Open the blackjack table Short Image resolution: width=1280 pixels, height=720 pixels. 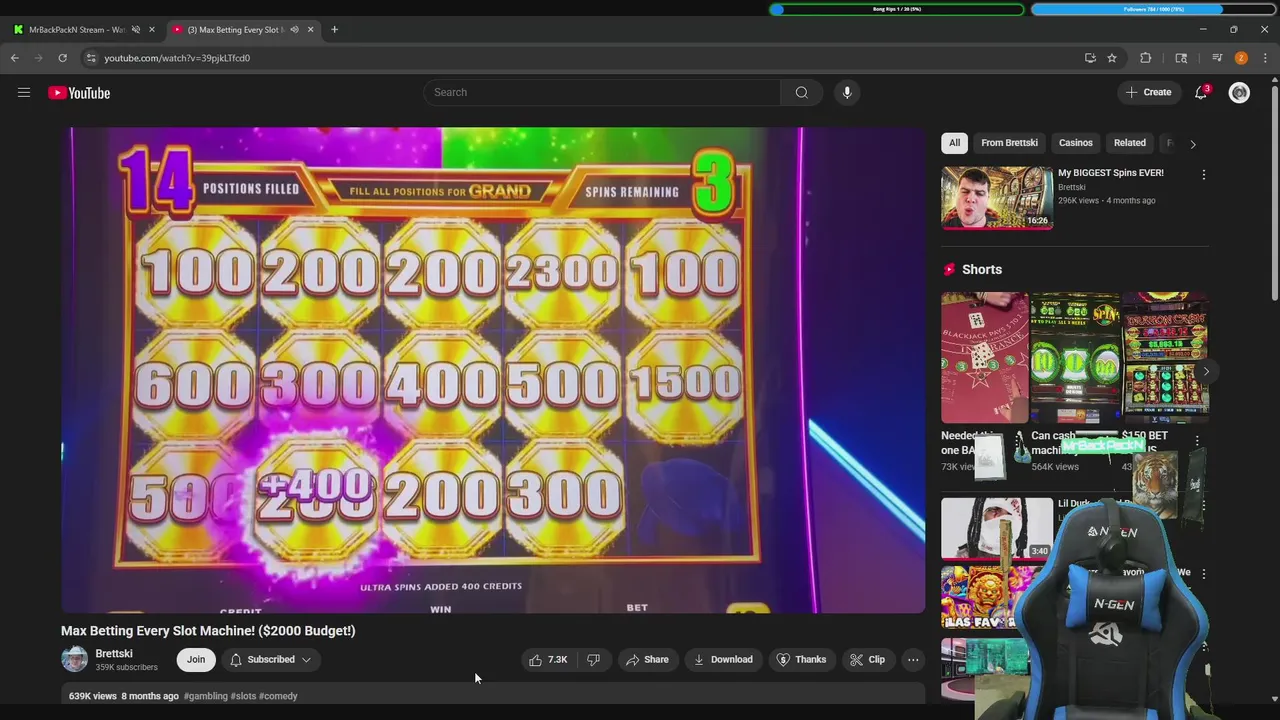point(984,357)
